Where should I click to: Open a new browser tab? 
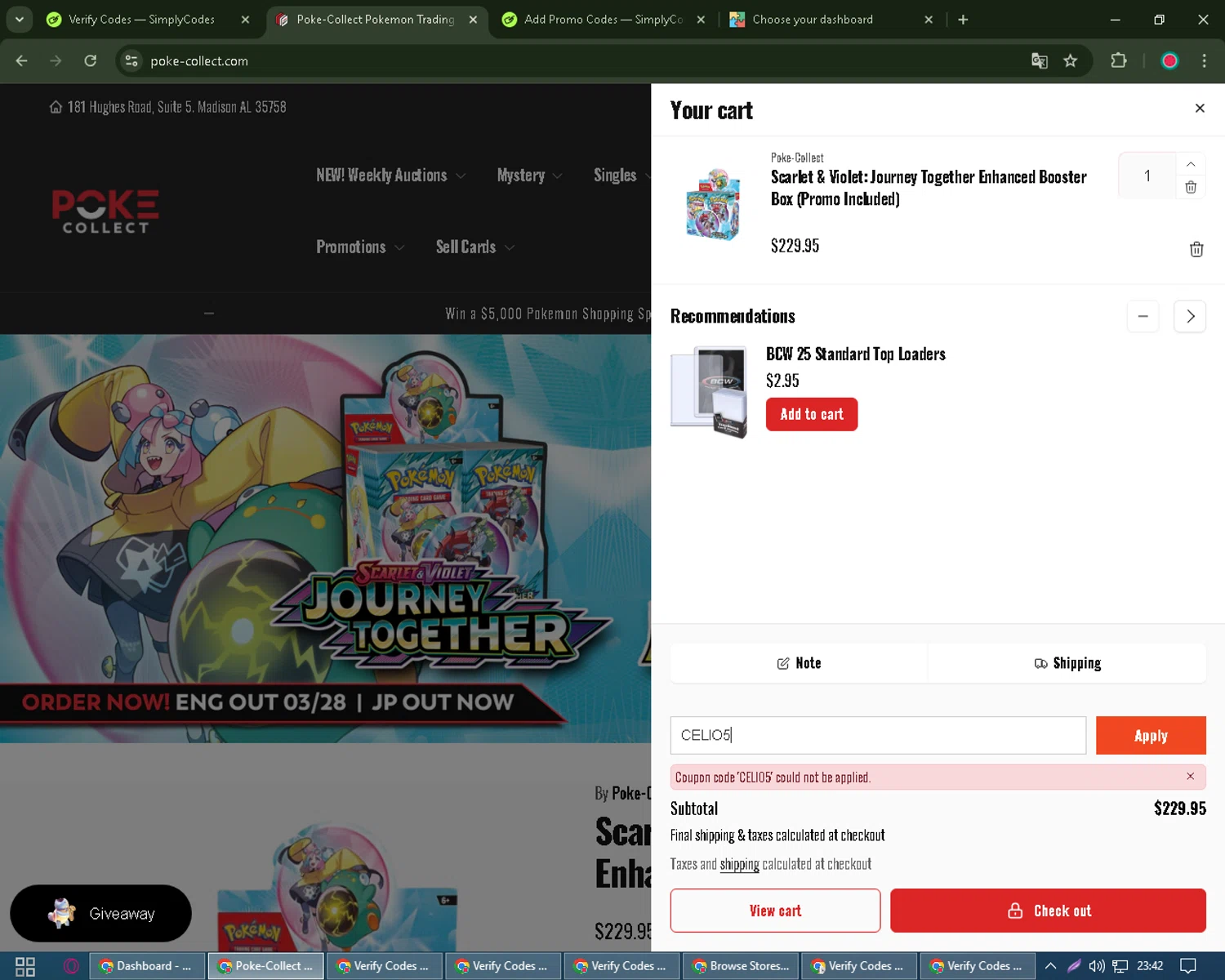tap(963, 20)
